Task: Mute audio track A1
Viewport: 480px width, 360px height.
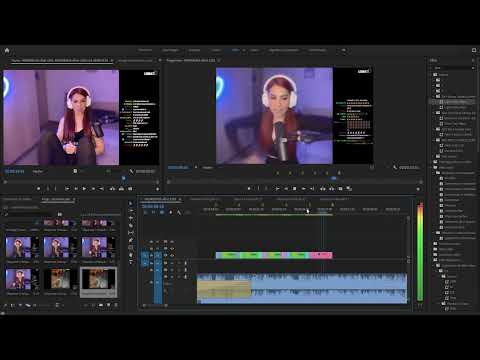Action: 172,263
